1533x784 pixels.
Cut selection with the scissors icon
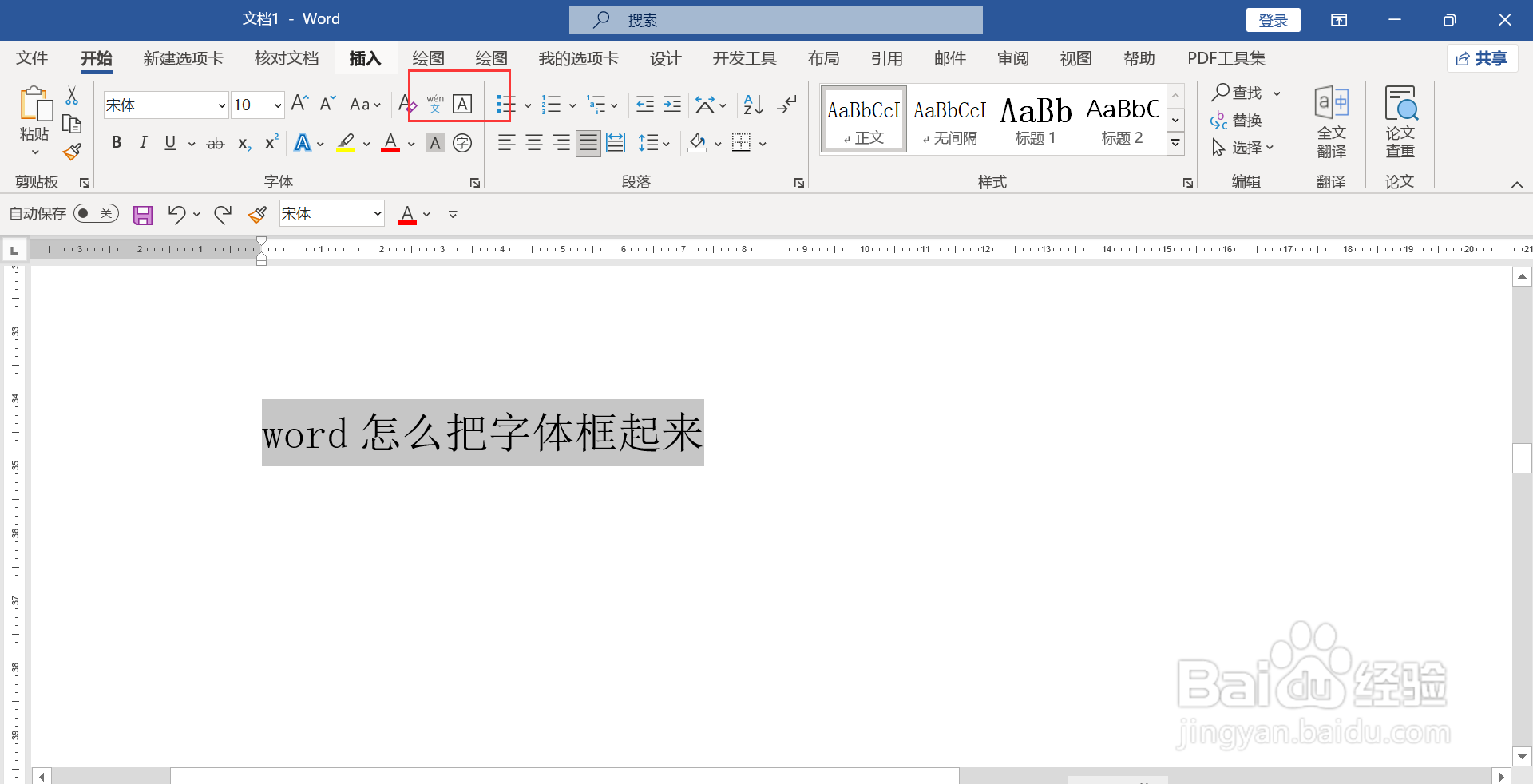[x=72, y=96]
